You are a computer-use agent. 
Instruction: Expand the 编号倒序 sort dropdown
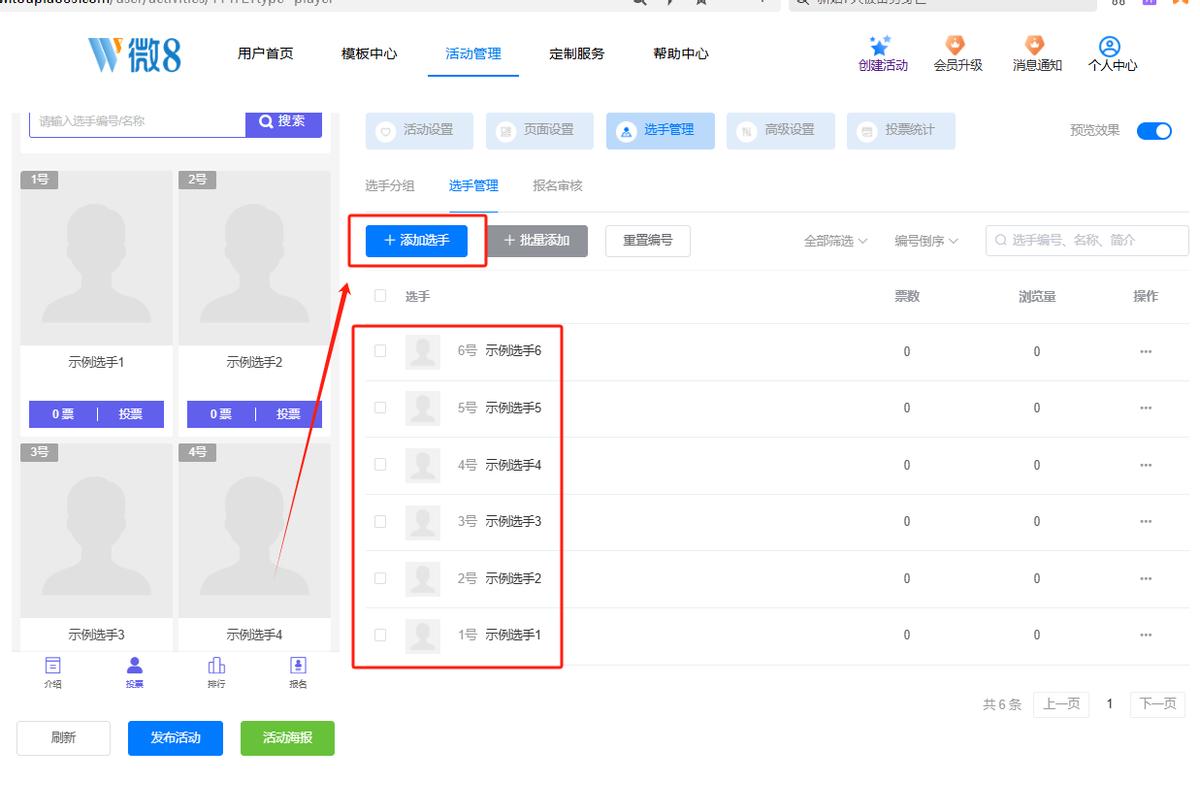(927, 241)
